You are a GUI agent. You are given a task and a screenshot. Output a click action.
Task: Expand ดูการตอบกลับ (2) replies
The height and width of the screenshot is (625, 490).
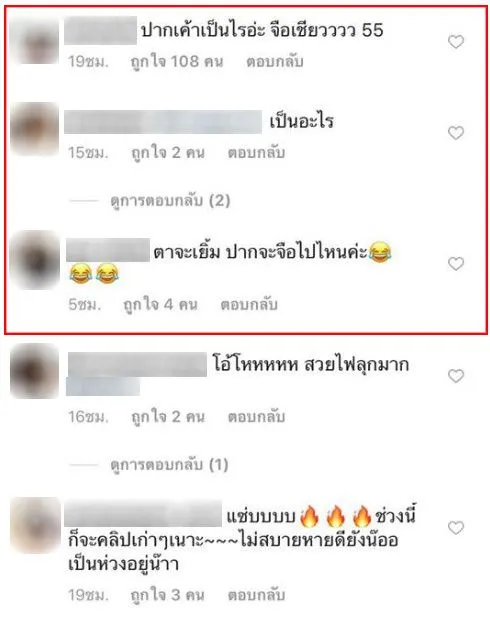click(170, 200)
